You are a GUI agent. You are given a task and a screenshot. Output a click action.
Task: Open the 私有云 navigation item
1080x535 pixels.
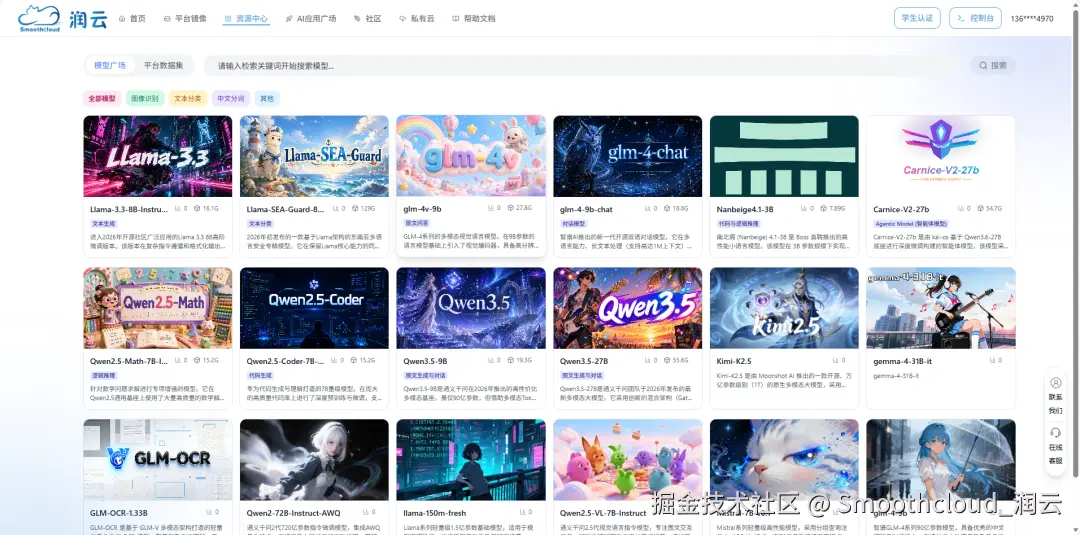click(417, 19)
